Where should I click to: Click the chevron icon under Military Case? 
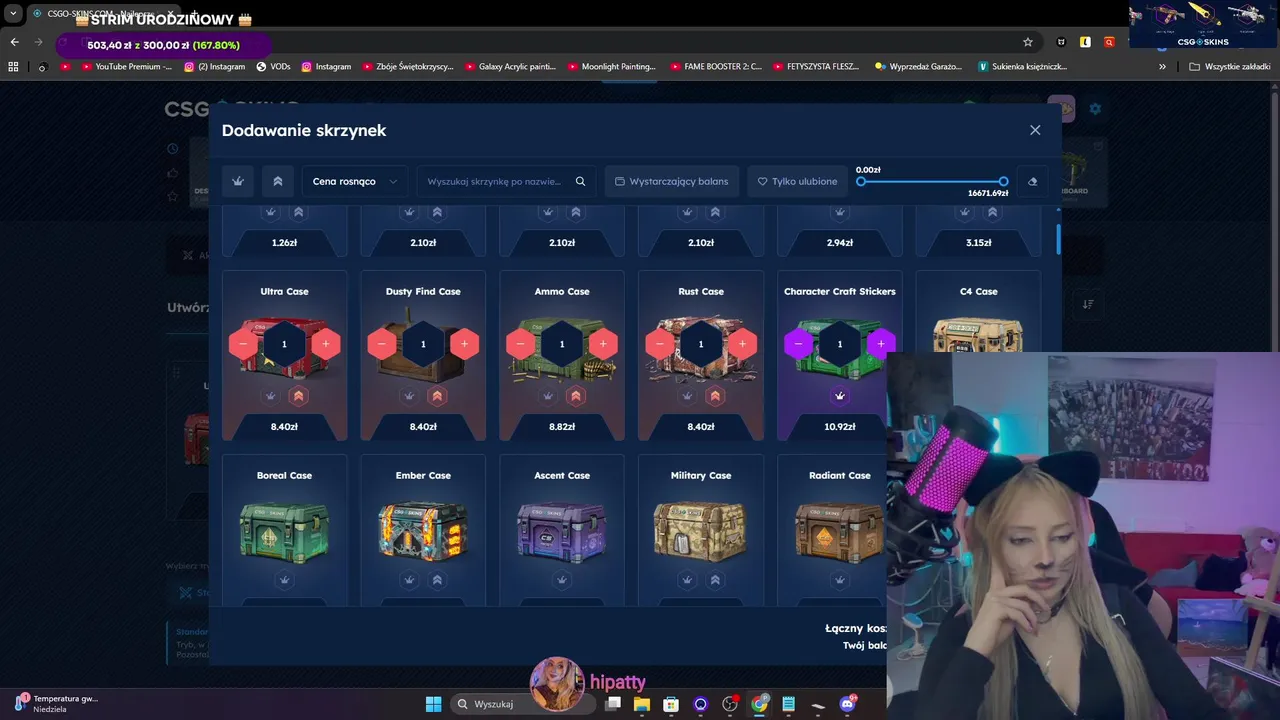(x=715, y=580)
